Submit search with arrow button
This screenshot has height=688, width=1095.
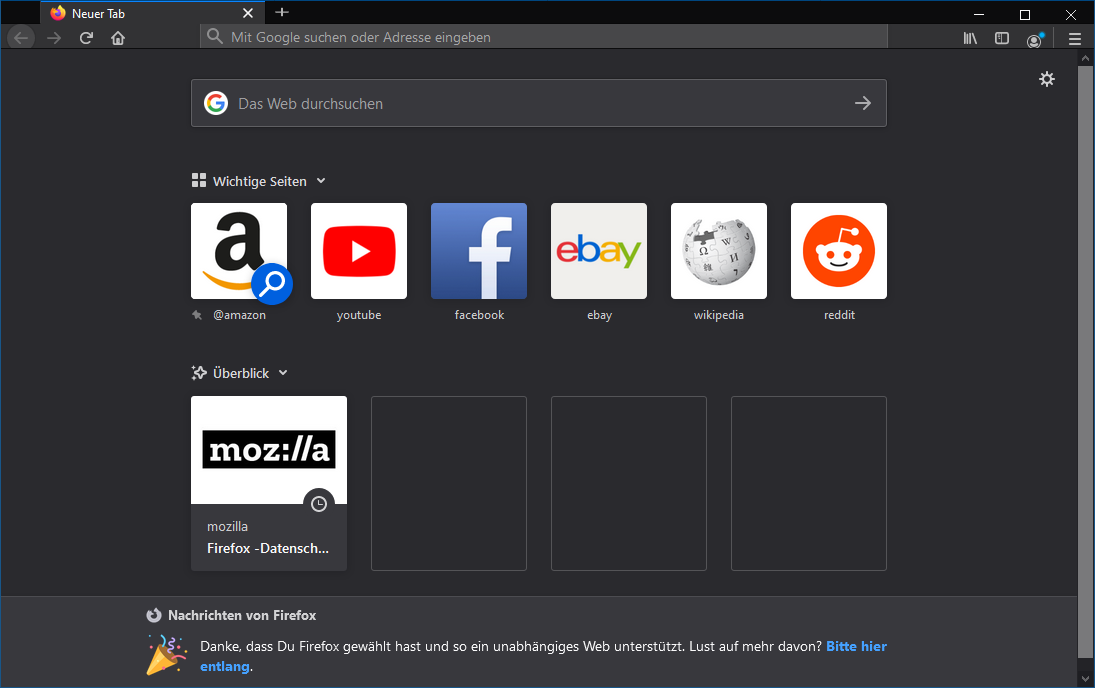pyautogui.click(x=863, y=103)
